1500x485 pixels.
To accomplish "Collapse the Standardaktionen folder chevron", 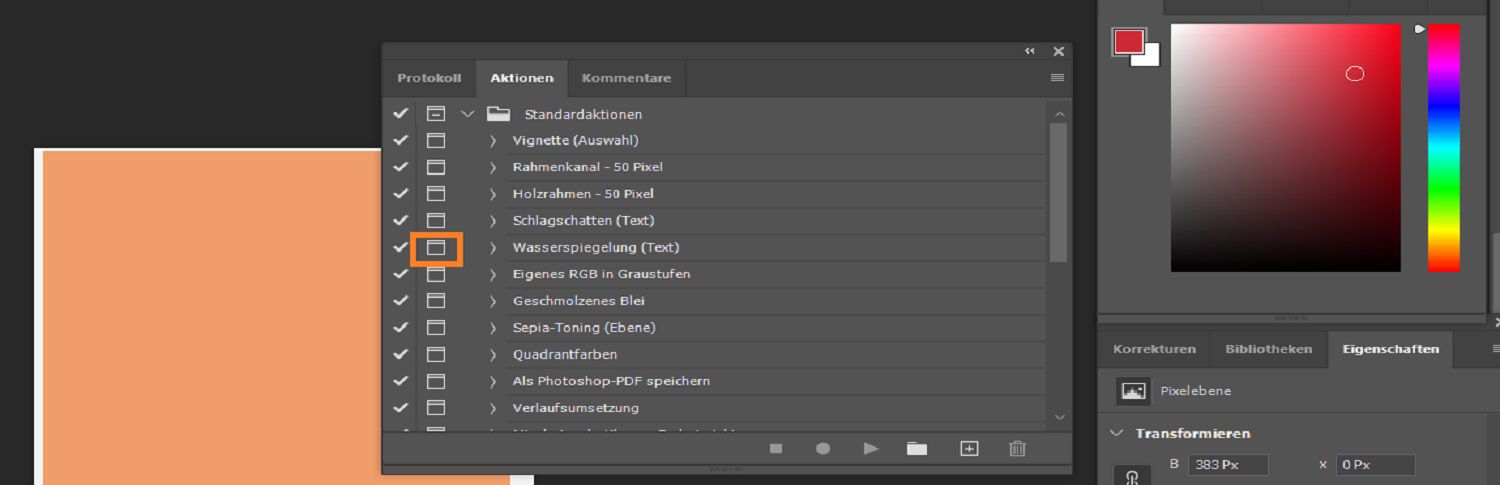I will coord(467,114).
